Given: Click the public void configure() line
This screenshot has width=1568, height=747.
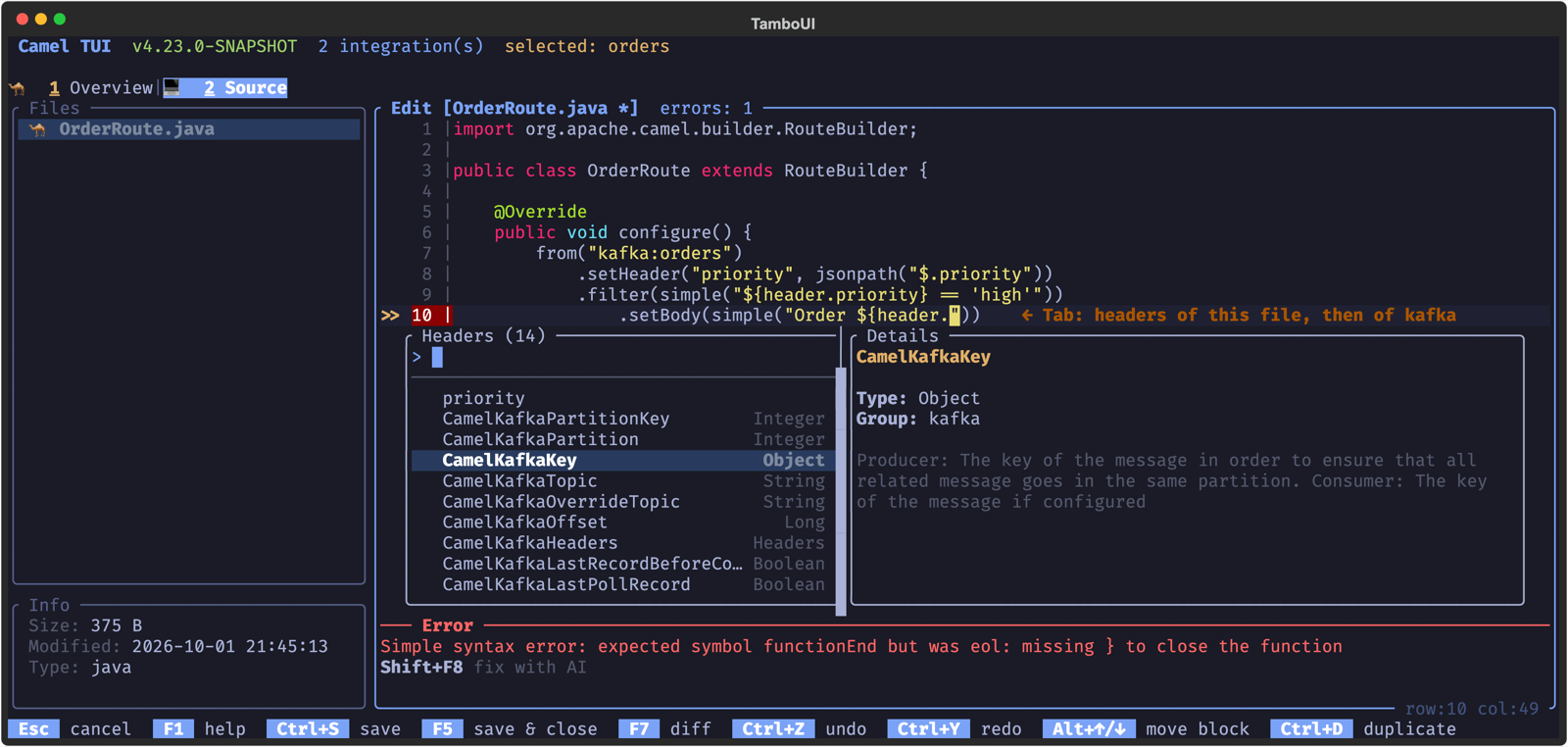Looking at the screenshot, I should tap(623, 232).
